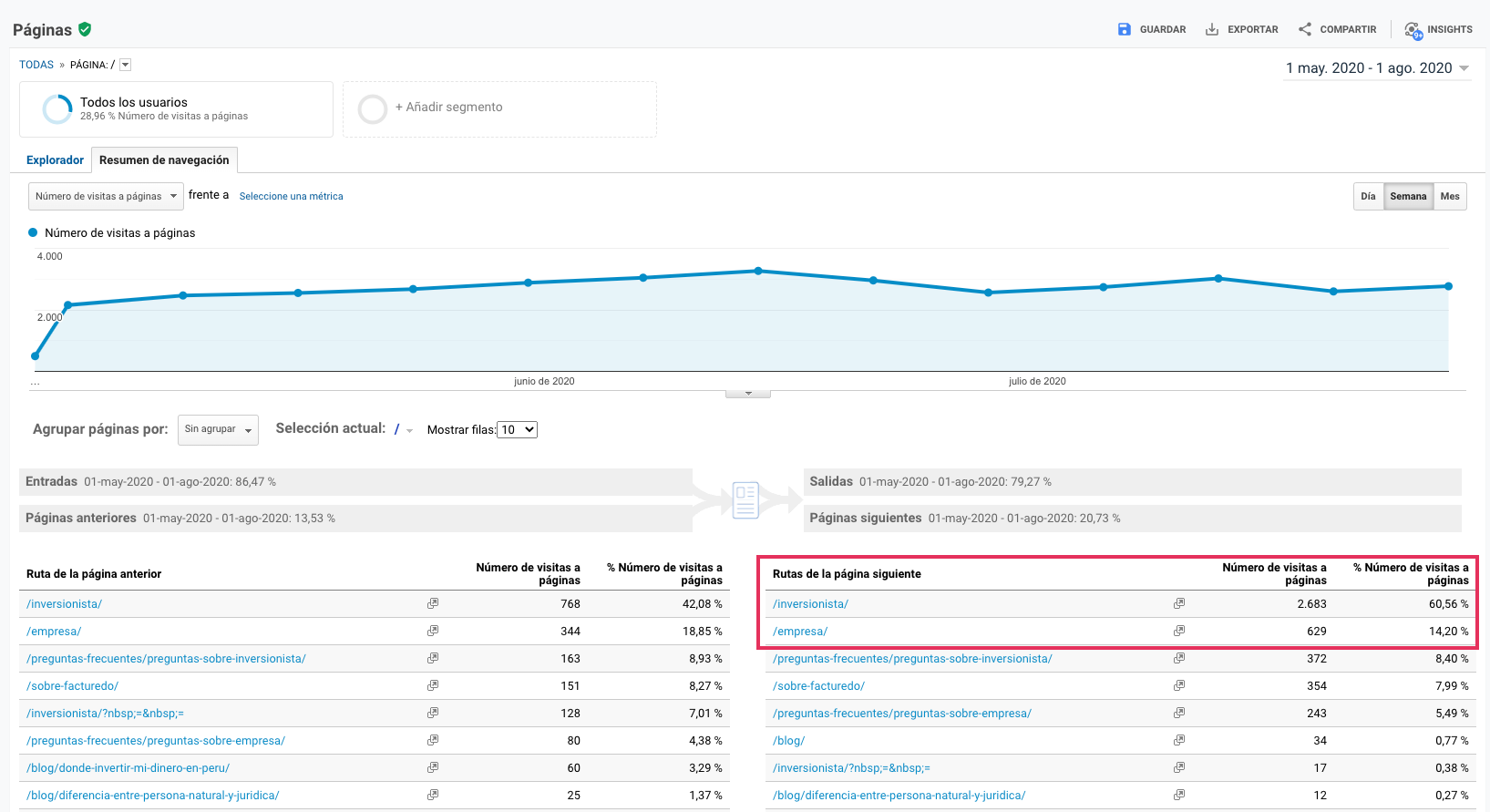This screenshot has height=812, width=1490.
Task: Open previous /sobre-facturedo/ external link icon
Action: point(433,685)
